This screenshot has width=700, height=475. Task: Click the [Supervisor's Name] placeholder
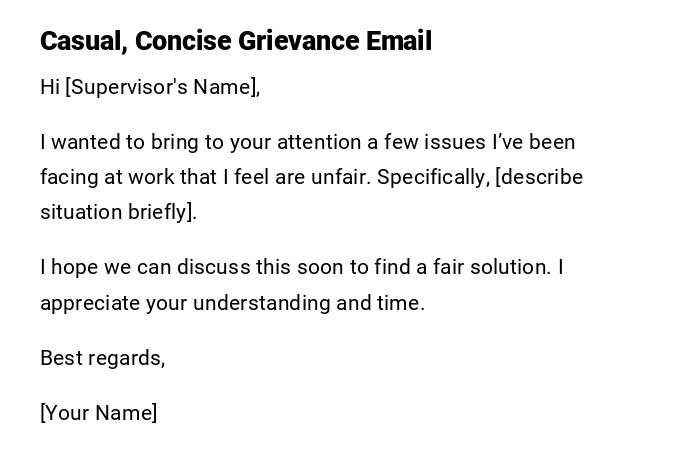(x=162, y=87)
